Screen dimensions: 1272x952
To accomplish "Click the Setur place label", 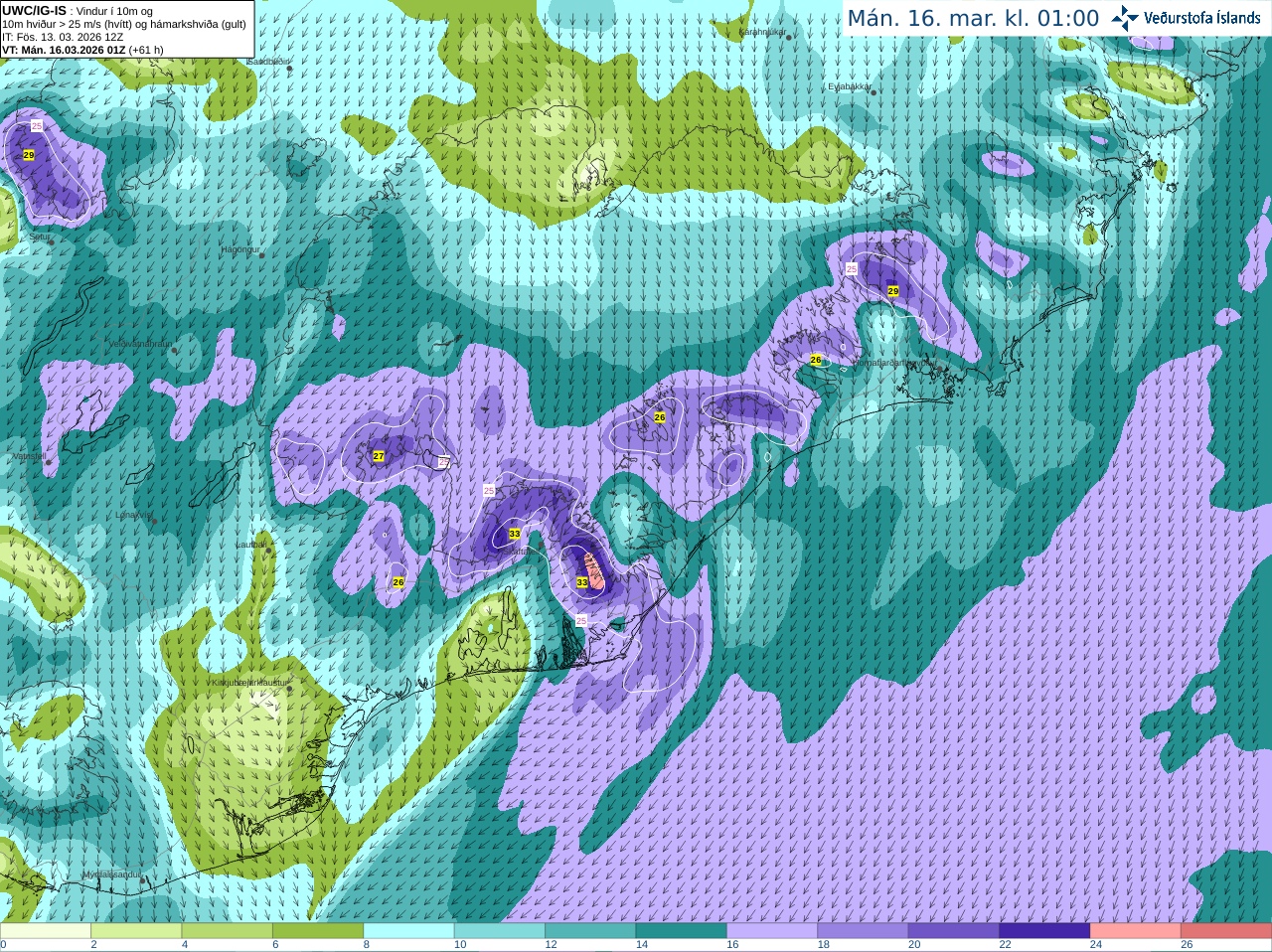I will 40,238.
